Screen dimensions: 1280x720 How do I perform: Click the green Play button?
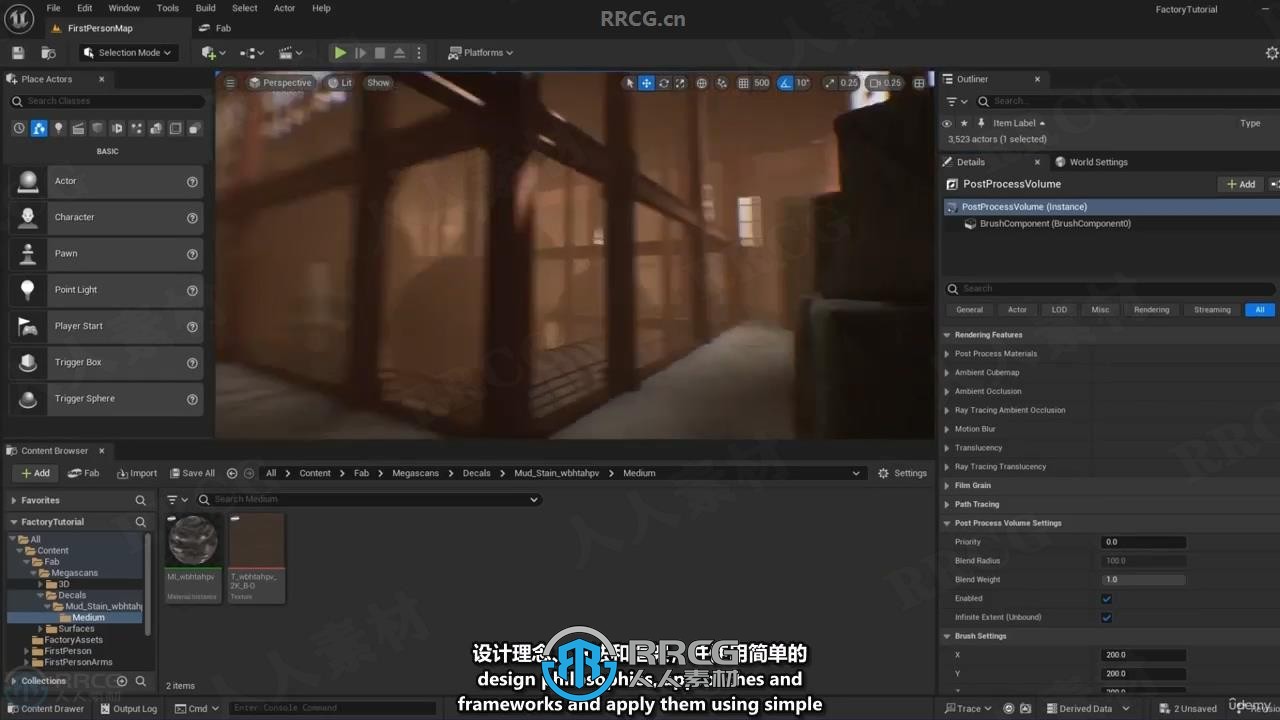click(x=340, y=53)
